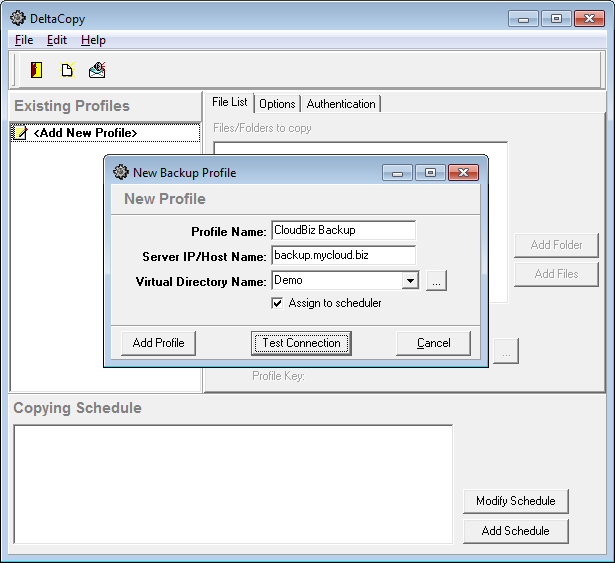Screen dimensions: 615x563
Task: Switch to the Options tab
Action: [277, 104]
